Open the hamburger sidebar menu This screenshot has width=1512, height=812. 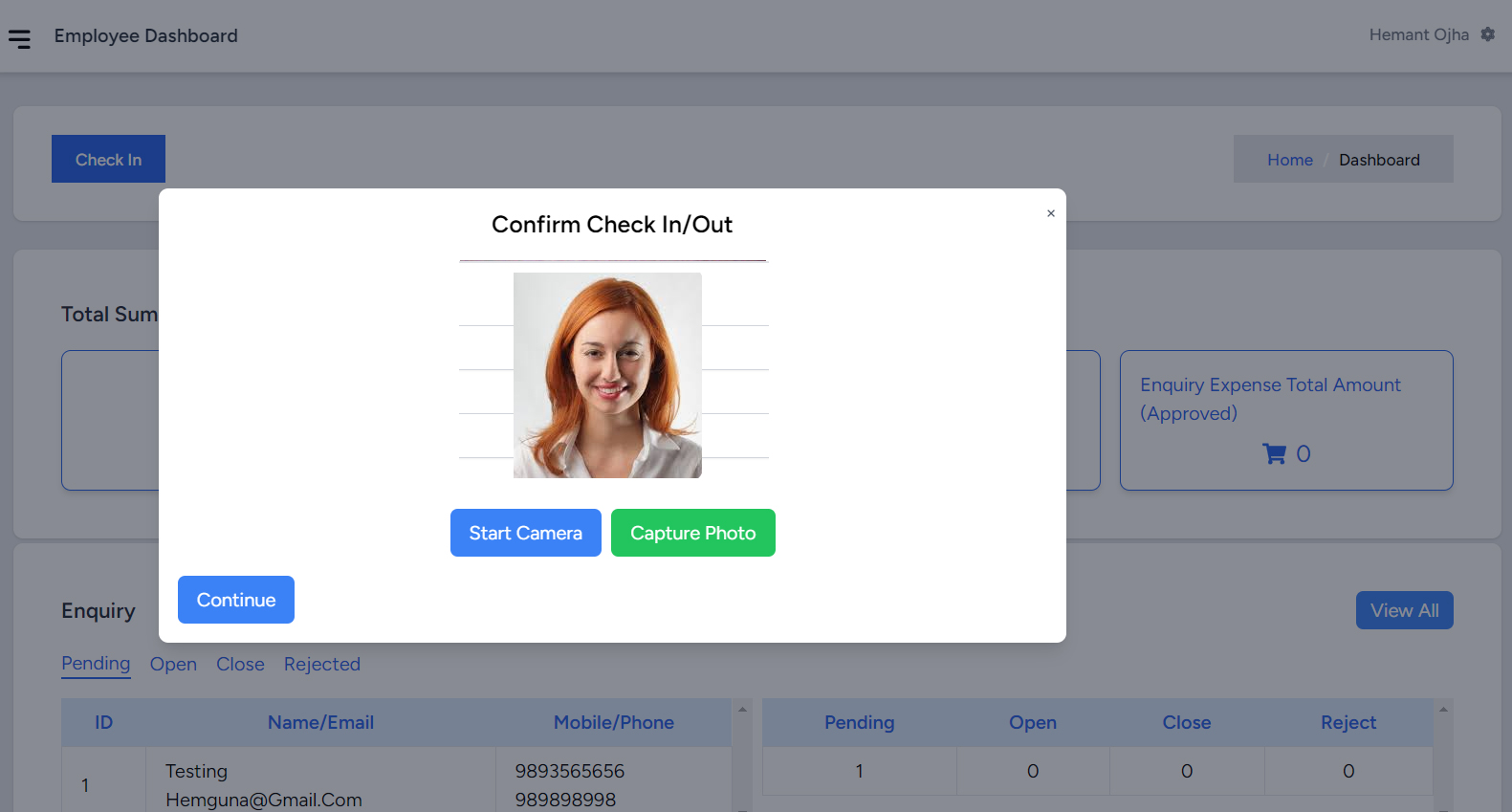click(19, 38)
